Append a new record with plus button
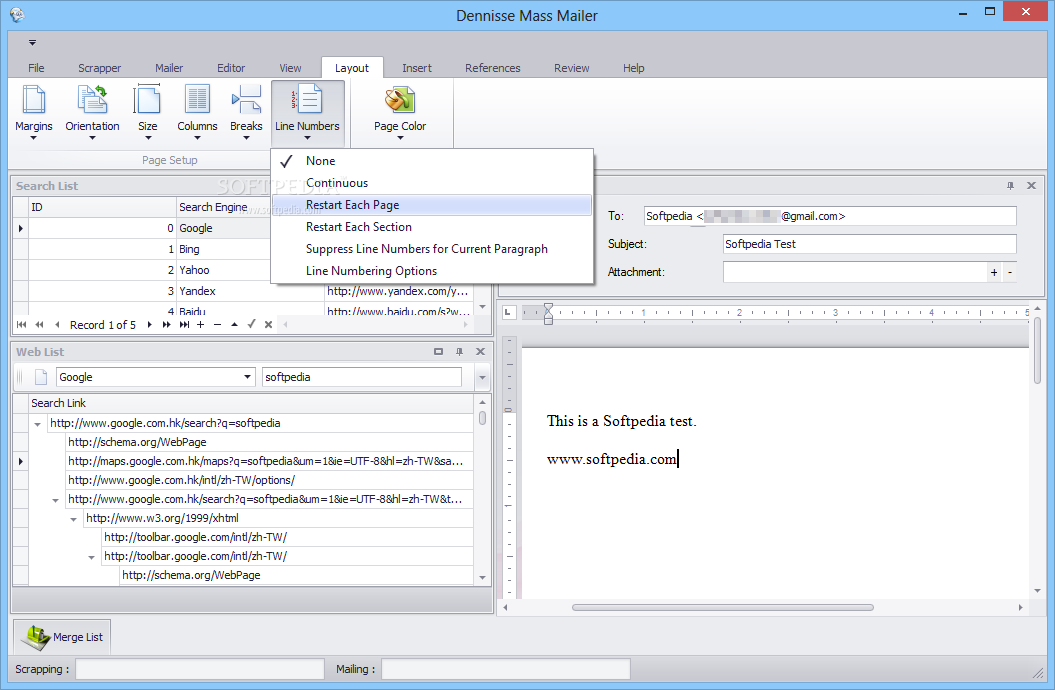 tap(201, 325)
